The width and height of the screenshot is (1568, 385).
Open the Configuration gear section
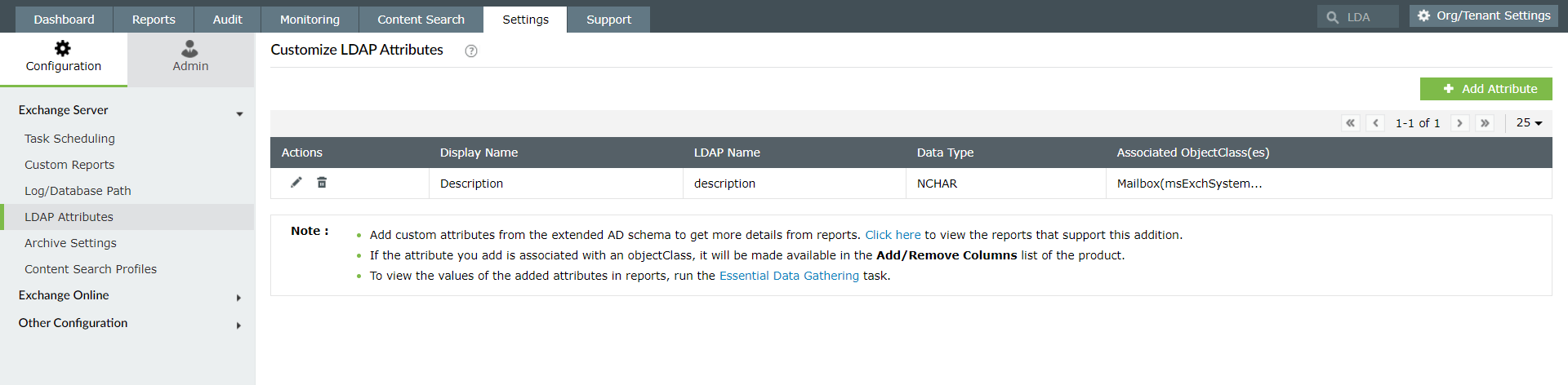pos(63,57)
